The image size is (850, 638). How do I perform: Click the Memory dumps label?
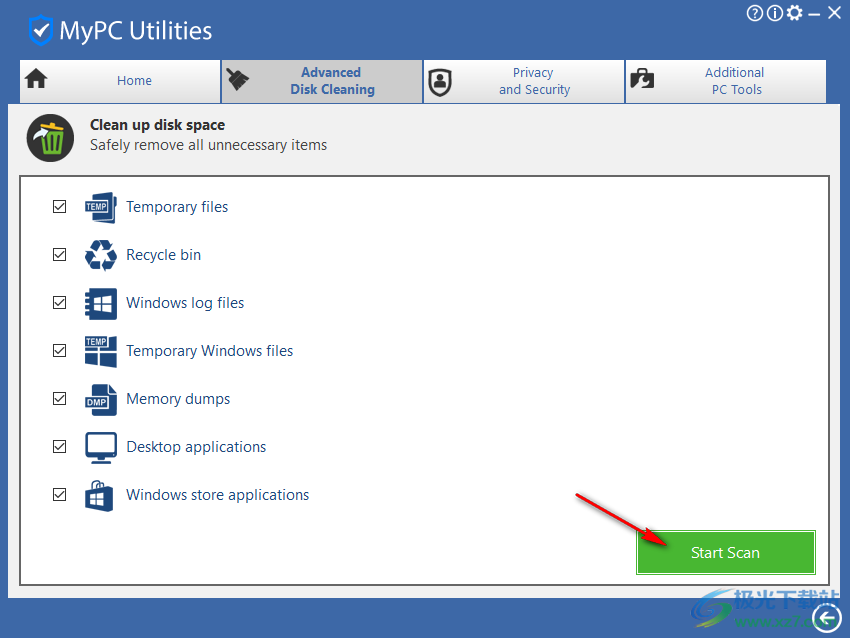178,399
